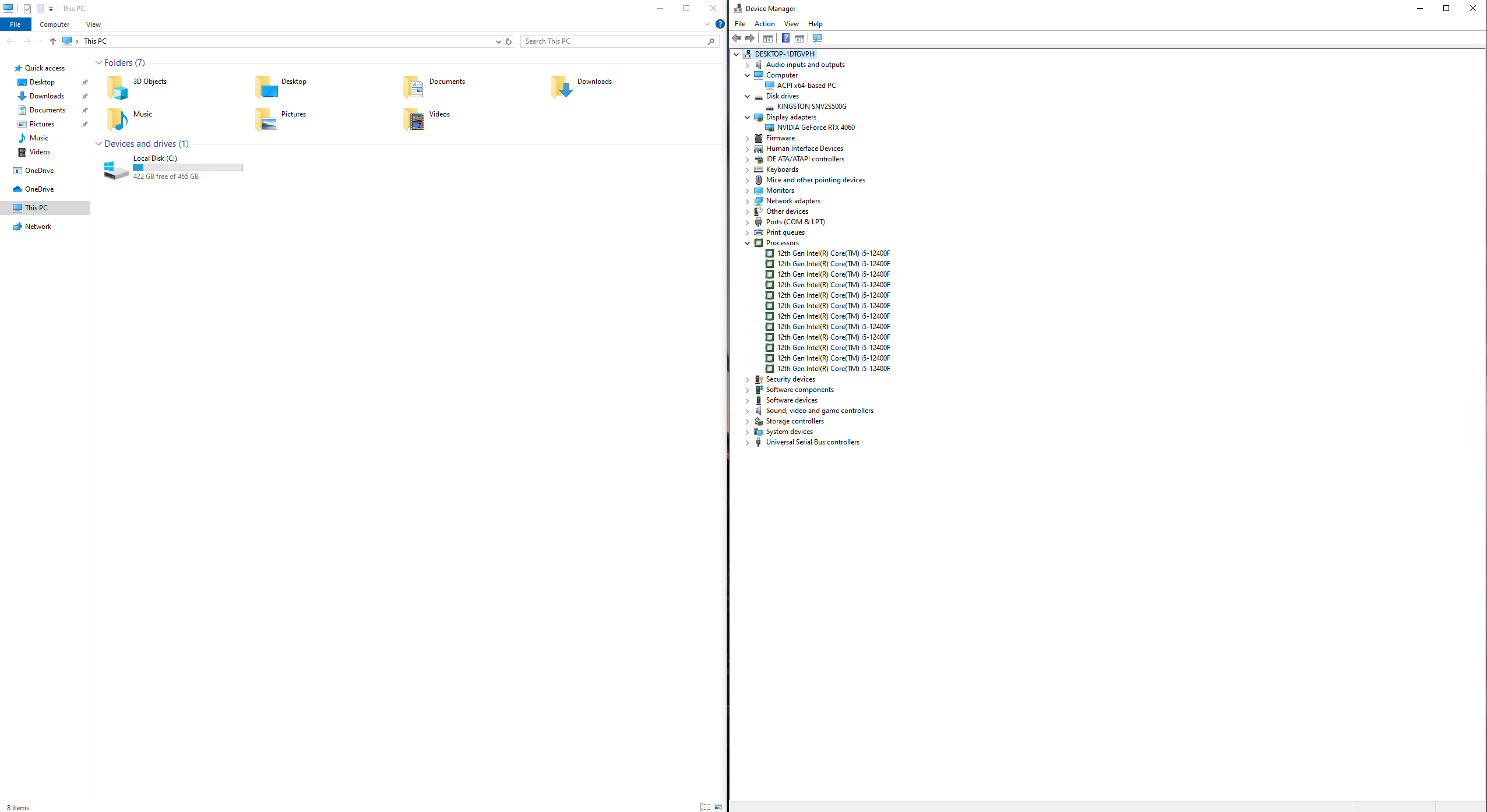Select Local Disk (C:) drive
The image size is (1487, 812).
[155, 158]
